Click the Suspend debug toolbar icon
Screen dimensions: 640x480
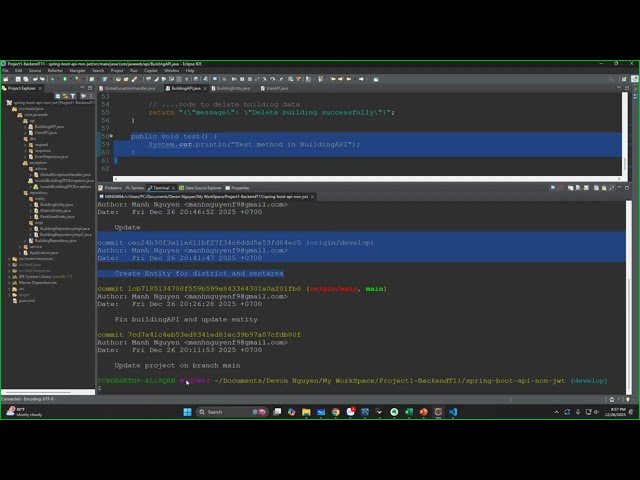(x=242, y=79)
